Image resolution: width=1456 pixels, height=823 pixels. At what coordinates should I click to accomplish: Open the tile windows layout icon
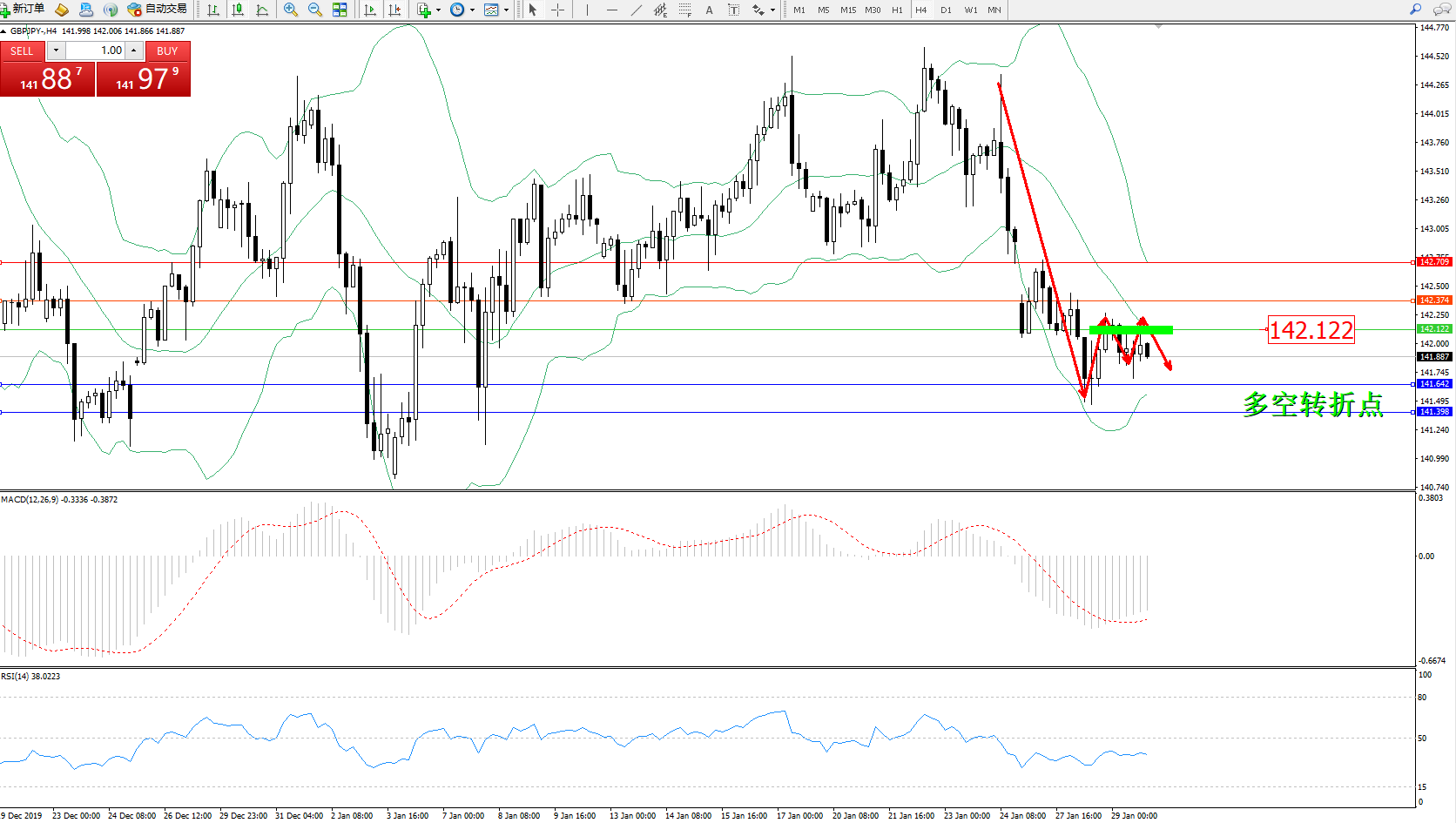[x=340, y=10]
